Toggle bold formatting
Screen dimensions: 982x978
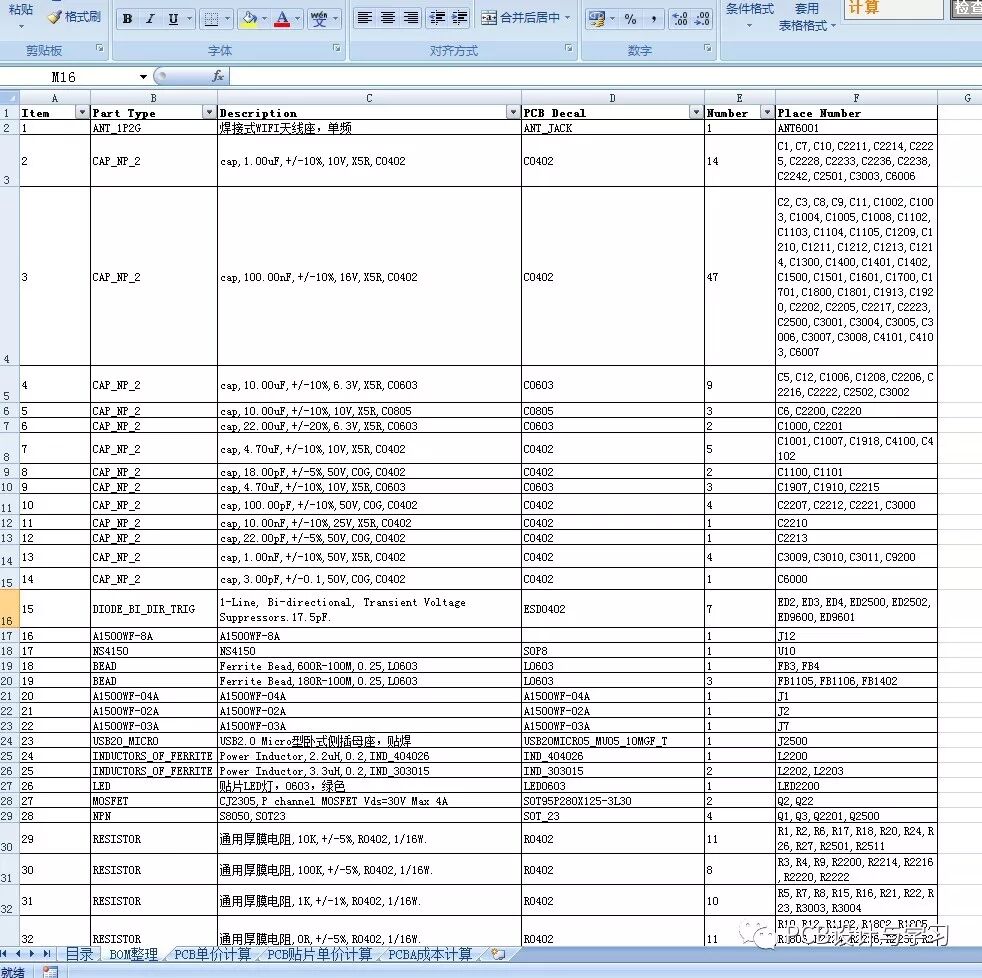tap(127, 19)
